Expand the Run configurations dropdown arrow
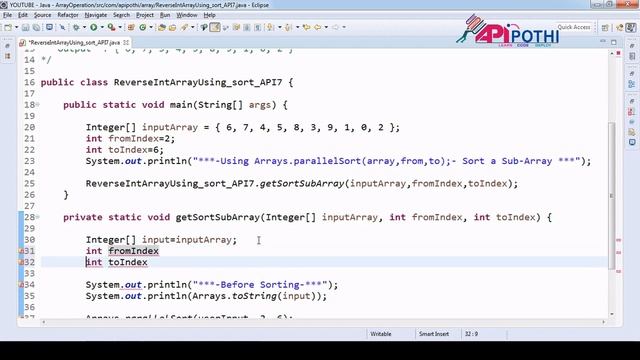Viewport: 640px width, 360px height. (x=102, y=27)
